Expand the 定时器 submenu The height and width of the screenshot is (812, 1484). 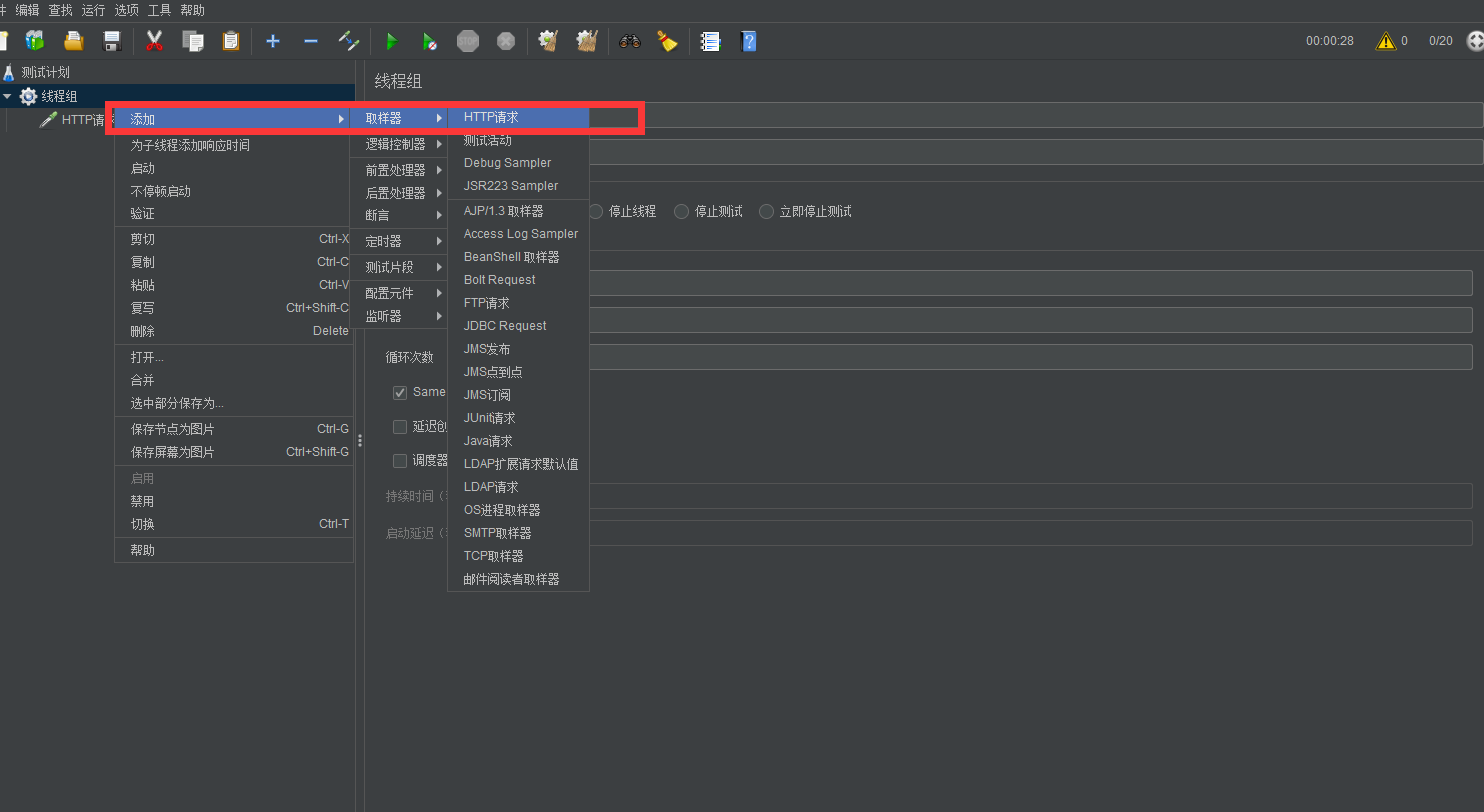click(x=399, y=241)
